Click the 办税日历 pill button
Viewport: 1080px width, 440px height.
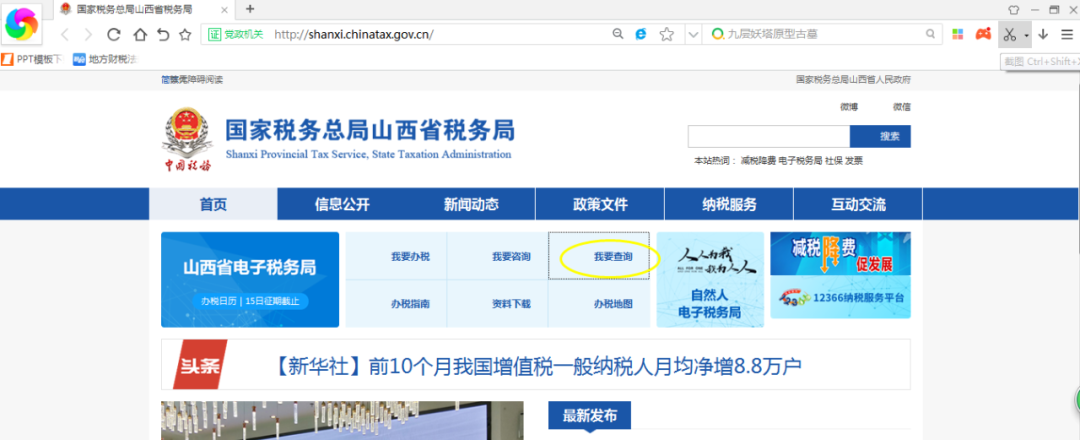coord(250,302)
